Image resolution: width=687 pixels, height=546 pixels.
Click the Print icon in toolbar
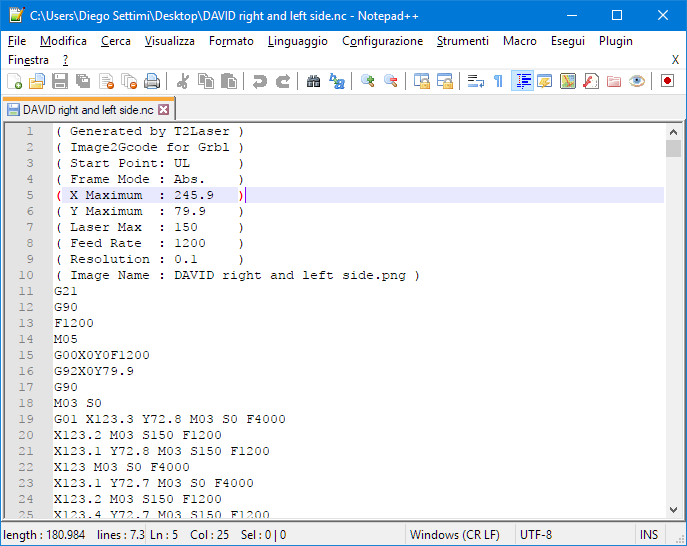click(152, 81)
